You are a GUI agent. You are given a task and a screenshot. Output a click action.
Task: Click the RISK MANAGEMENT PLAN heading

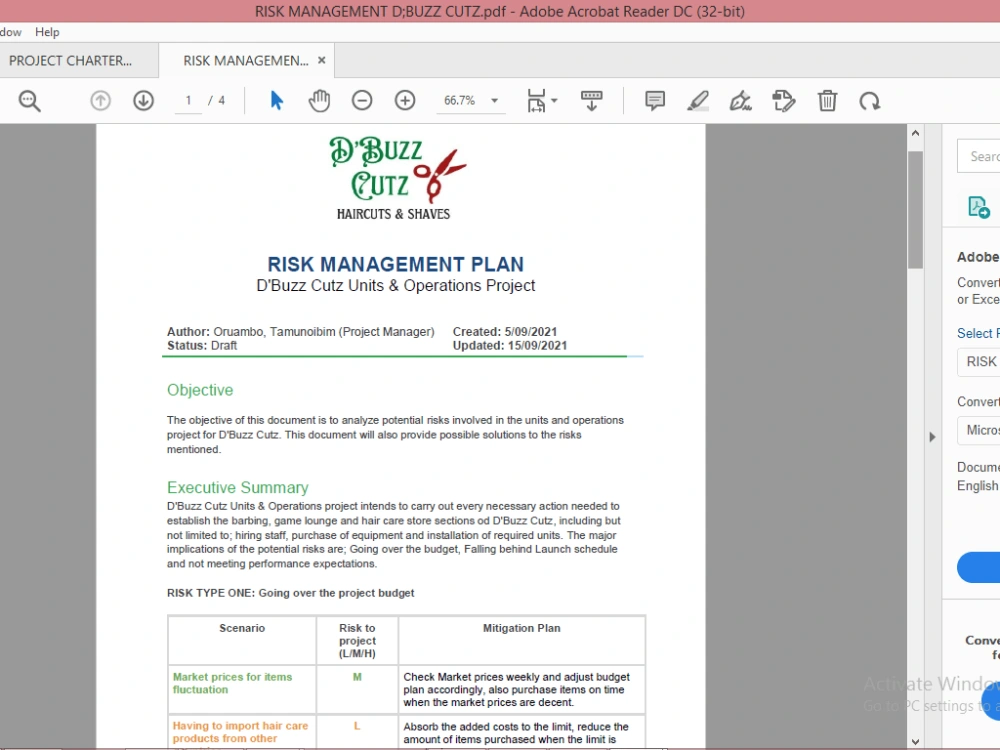pyautogui.click(x=395, y=264)
